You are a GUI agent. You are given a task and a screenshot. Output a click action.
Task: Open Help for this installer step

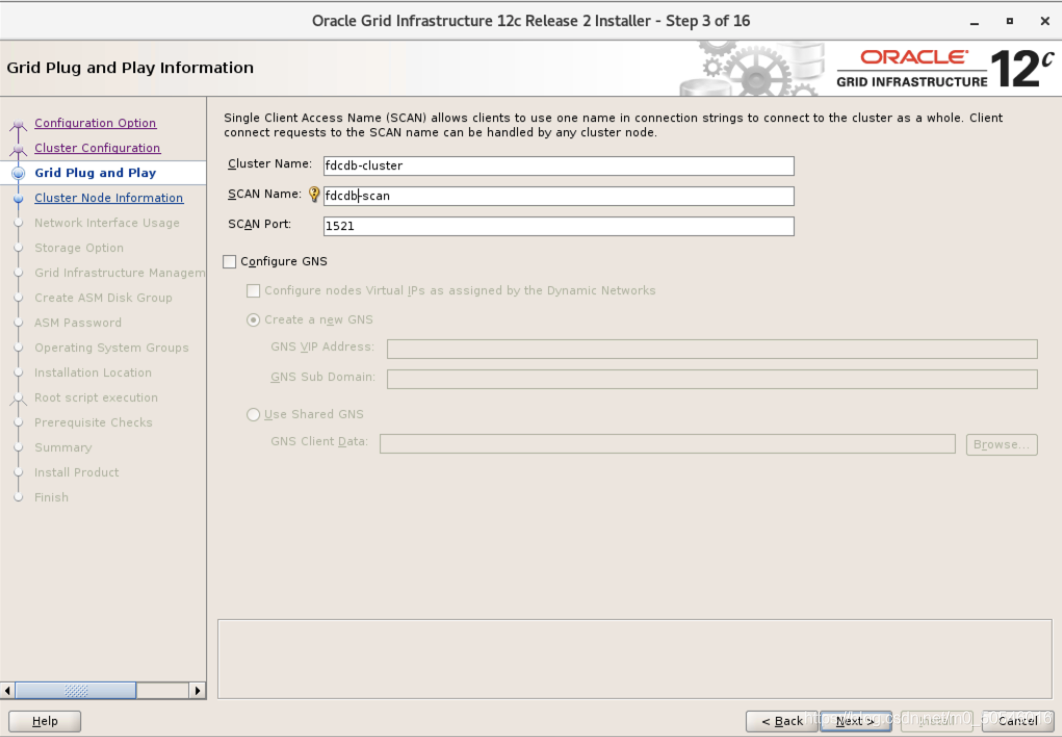coord(45,721)
